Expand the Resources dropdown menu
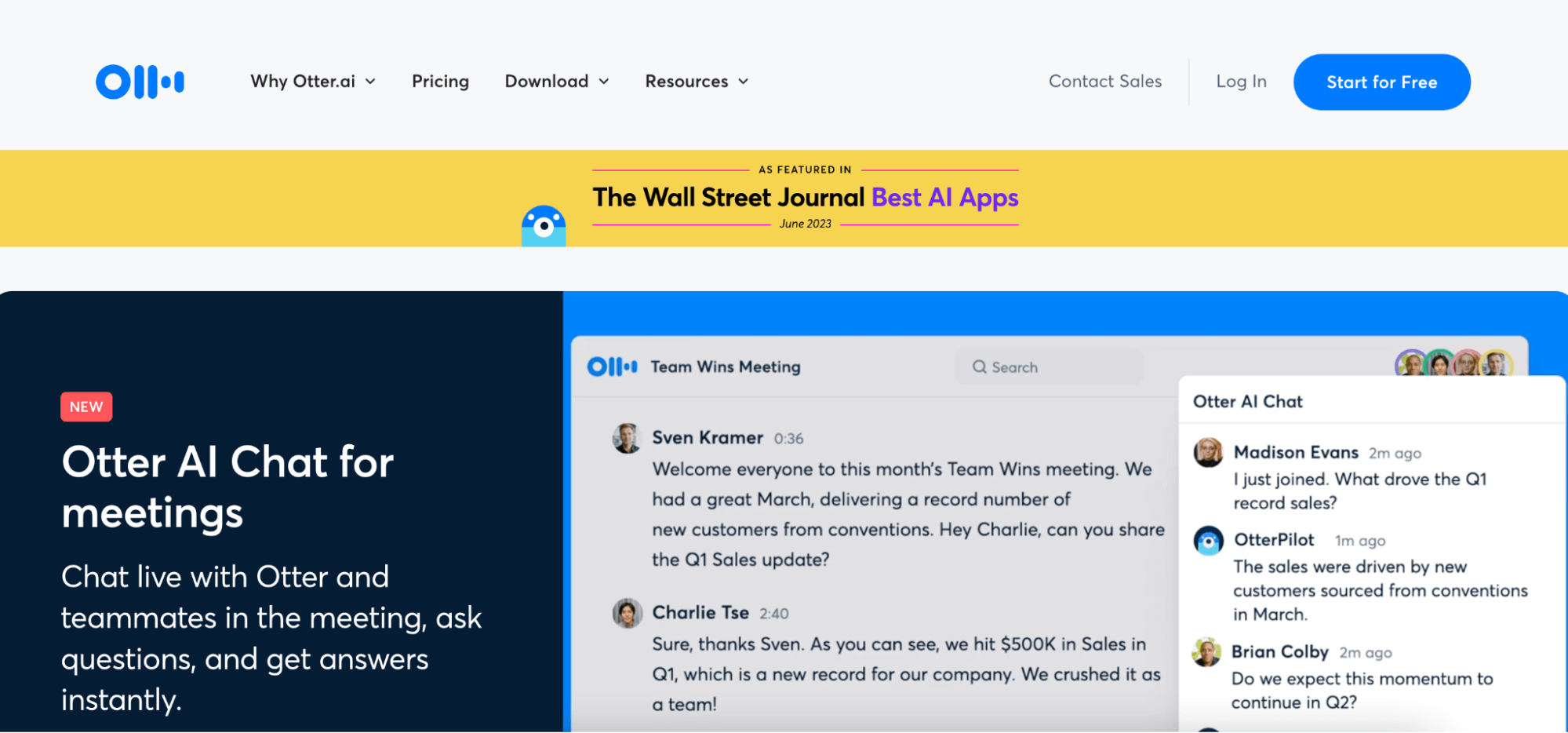The width and height of the screenshot is (1568, 733). tap(695, 81)
